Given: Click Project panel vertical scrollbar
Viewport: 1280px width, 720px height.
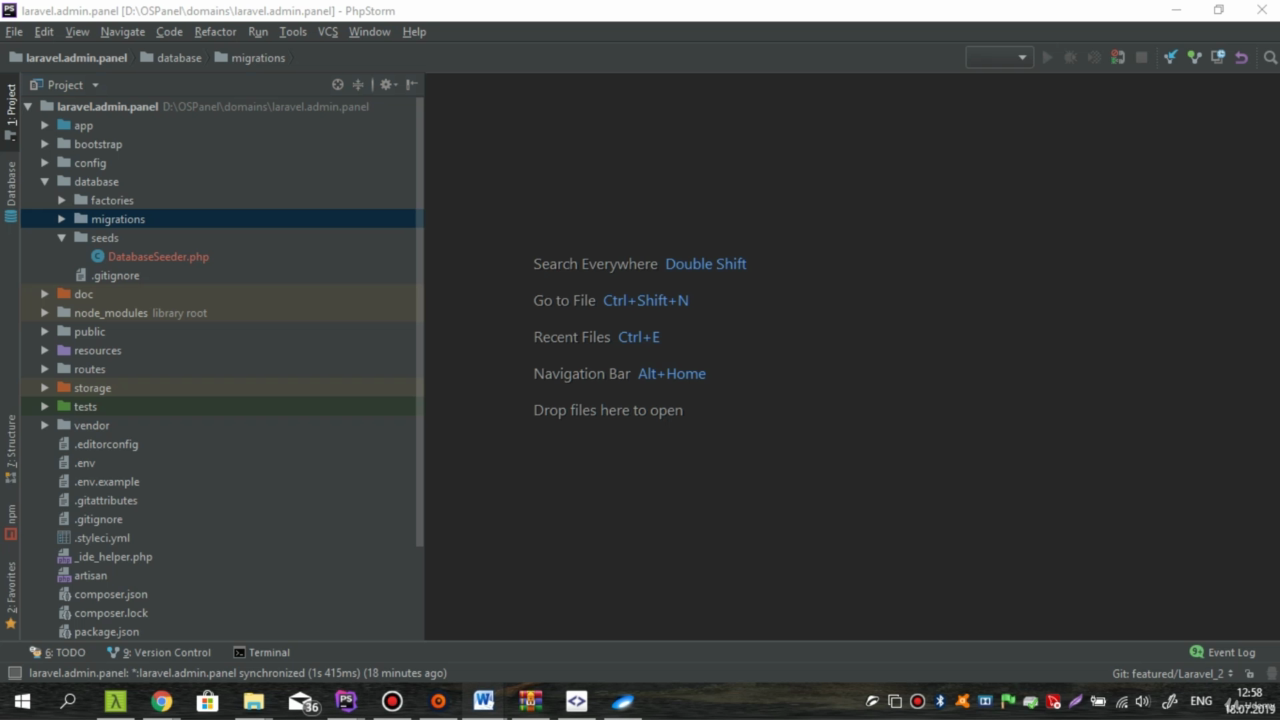Looking at the screenshot, I should pyautogui.click(x=420, y=323).
